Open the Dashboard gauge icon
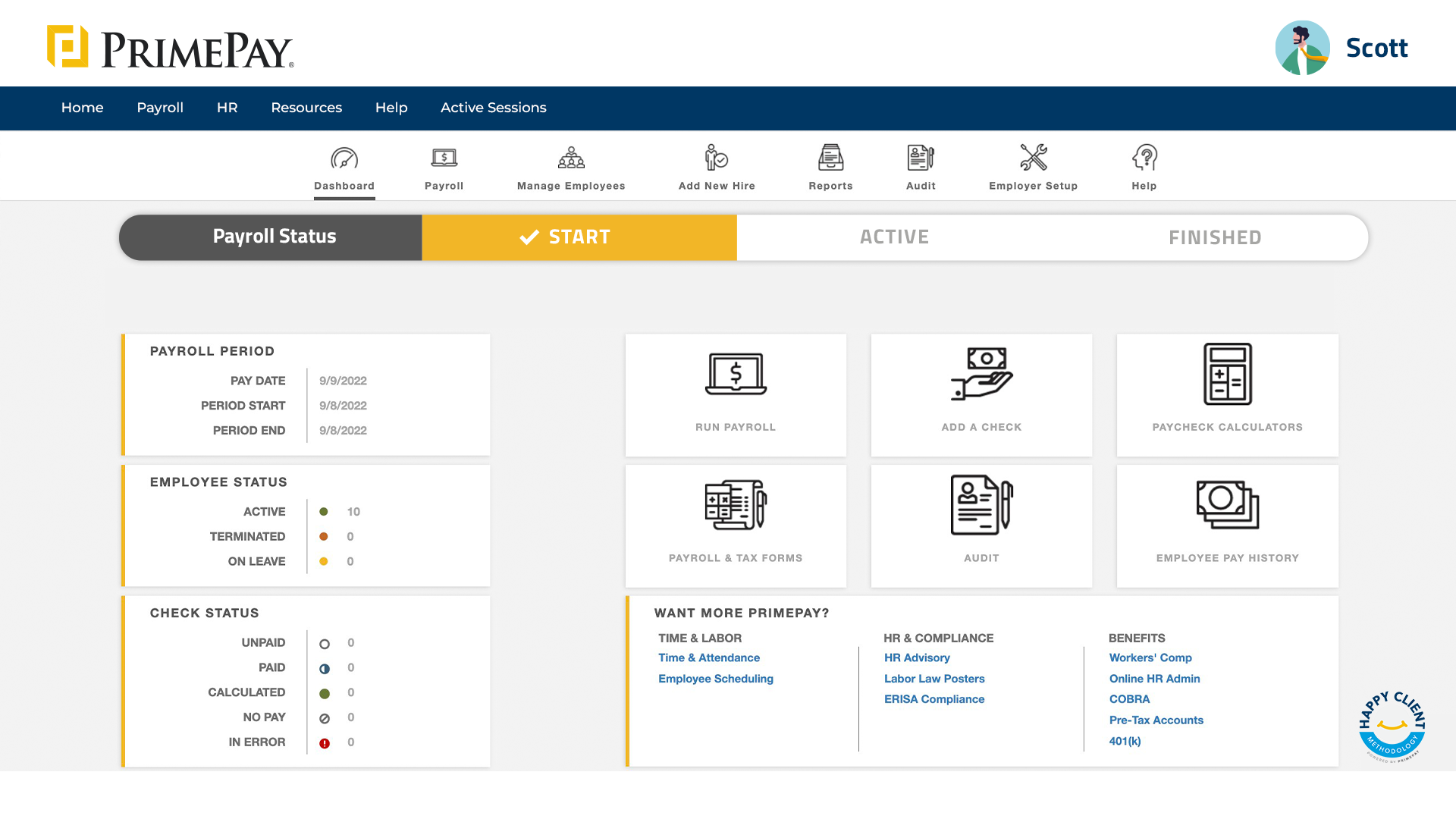The height and width of the screenshot is (819, 1456). pyautogui.click(x=344, y=158)
